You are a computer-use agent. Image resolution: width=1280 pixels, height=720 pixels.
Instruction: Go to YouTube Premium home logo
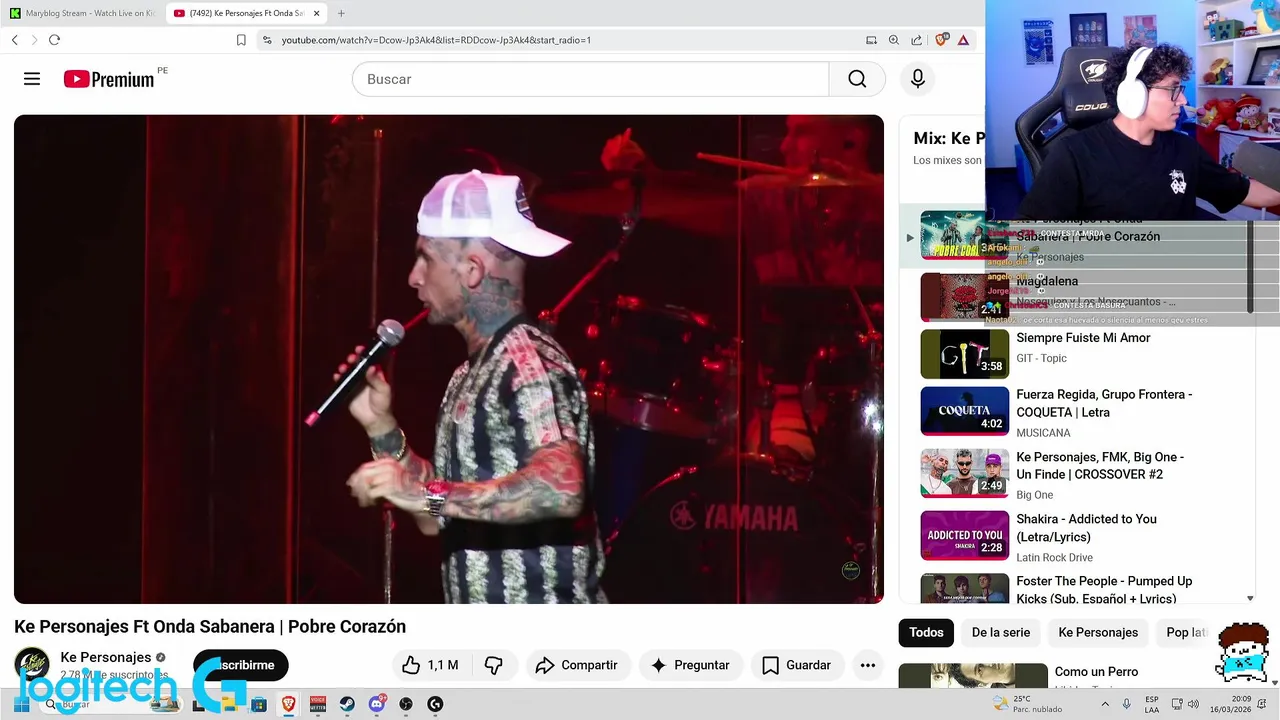(x=109, y=79)
